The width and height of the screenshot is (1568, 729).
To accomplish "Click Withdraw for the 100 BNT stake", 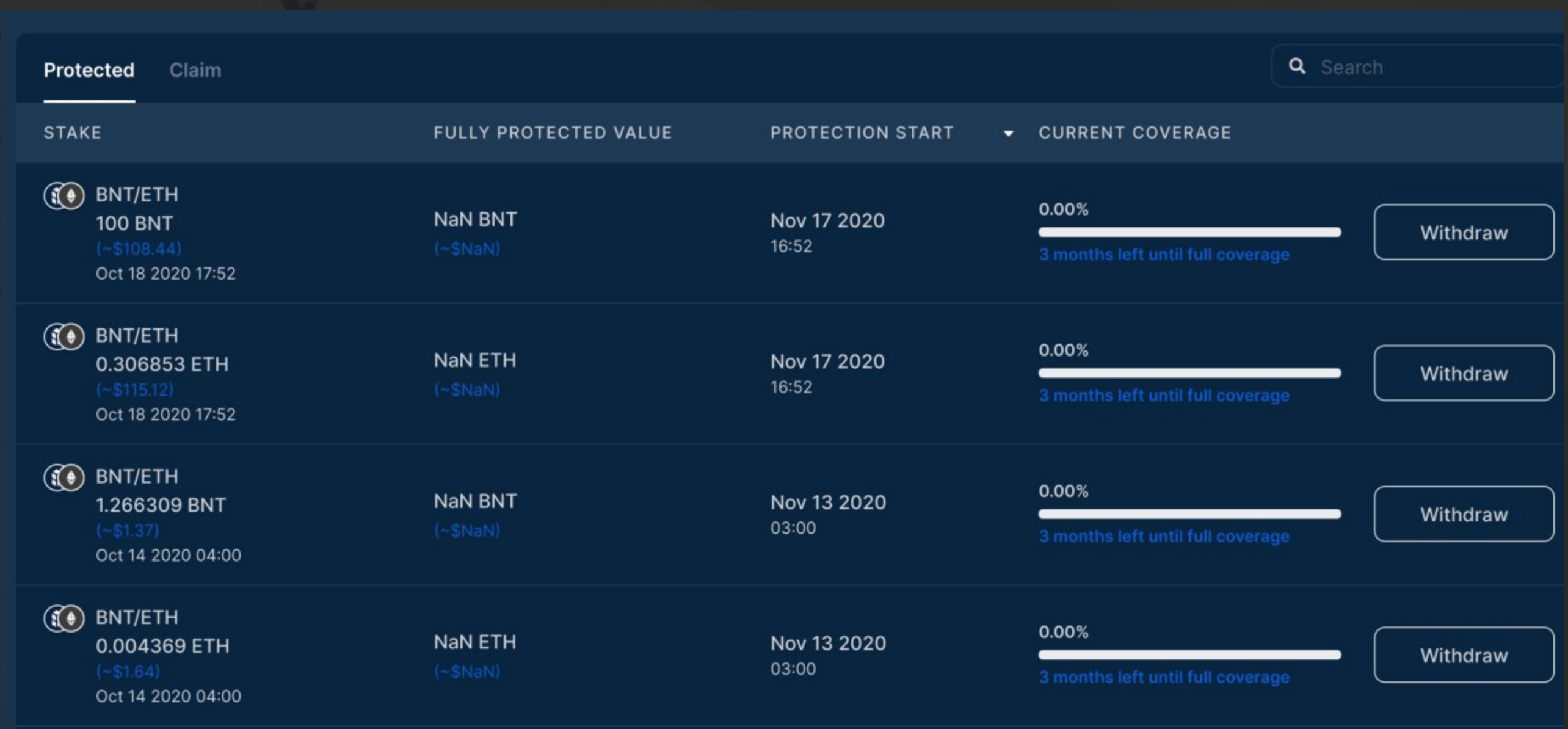I will (1464, 232).
